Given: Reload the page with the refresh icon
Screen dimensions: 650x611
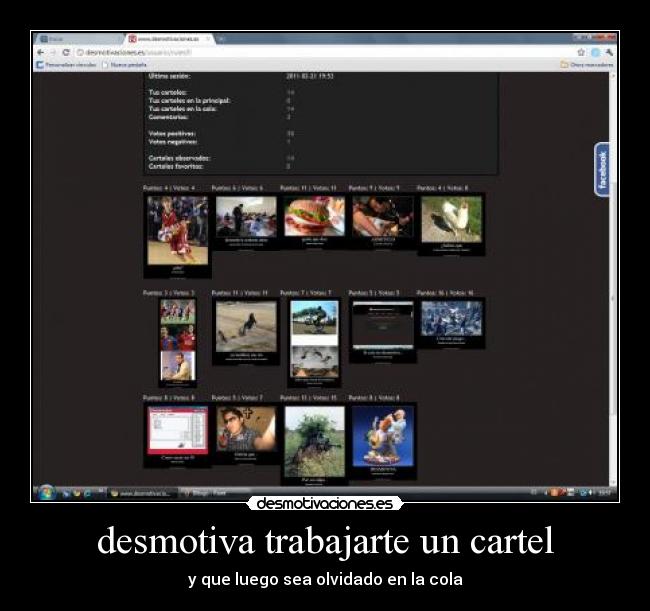Looking at the screenshot, I should point(66,52).
